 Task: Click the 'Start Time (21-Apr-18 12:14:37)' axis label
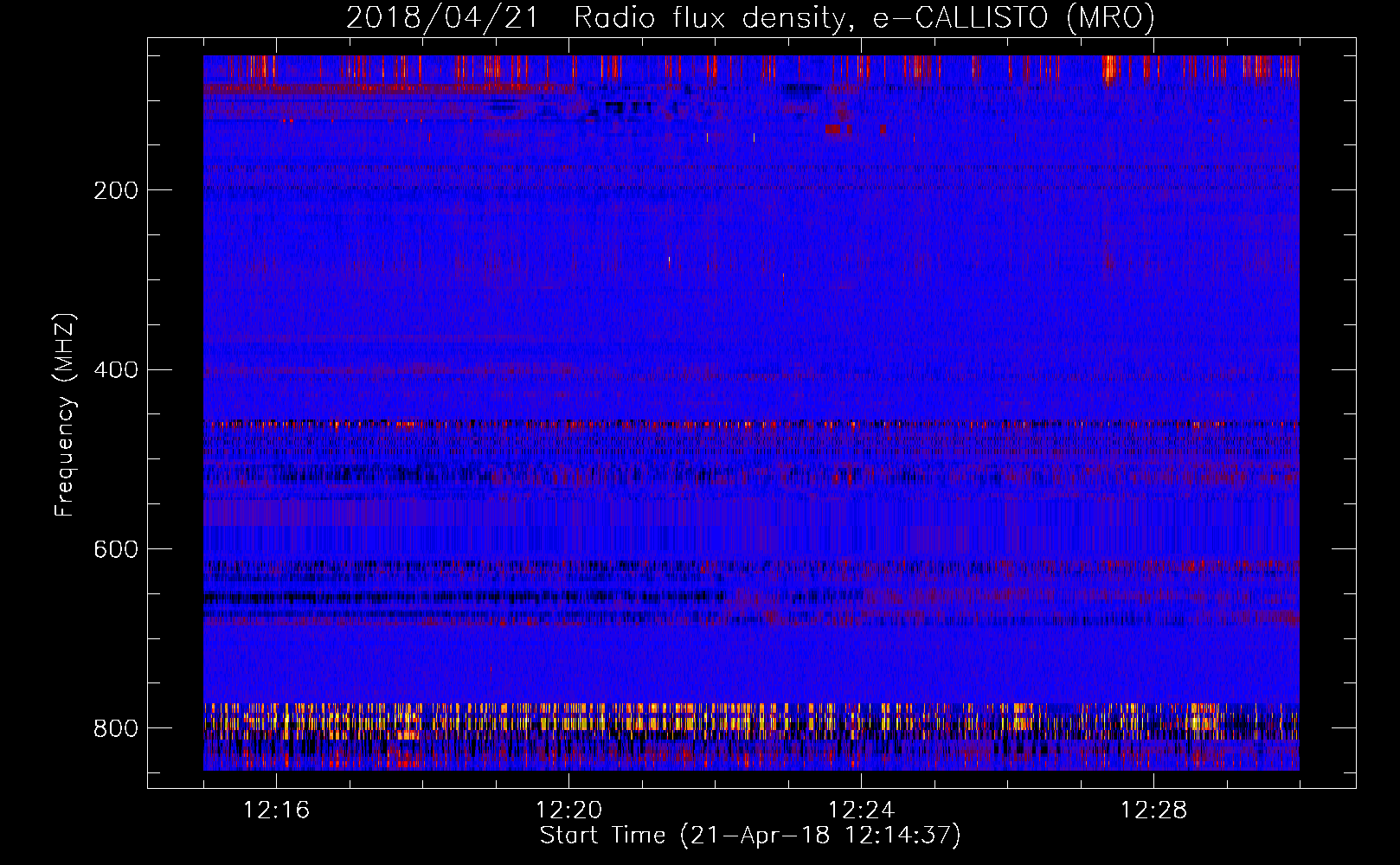point(750,836)
